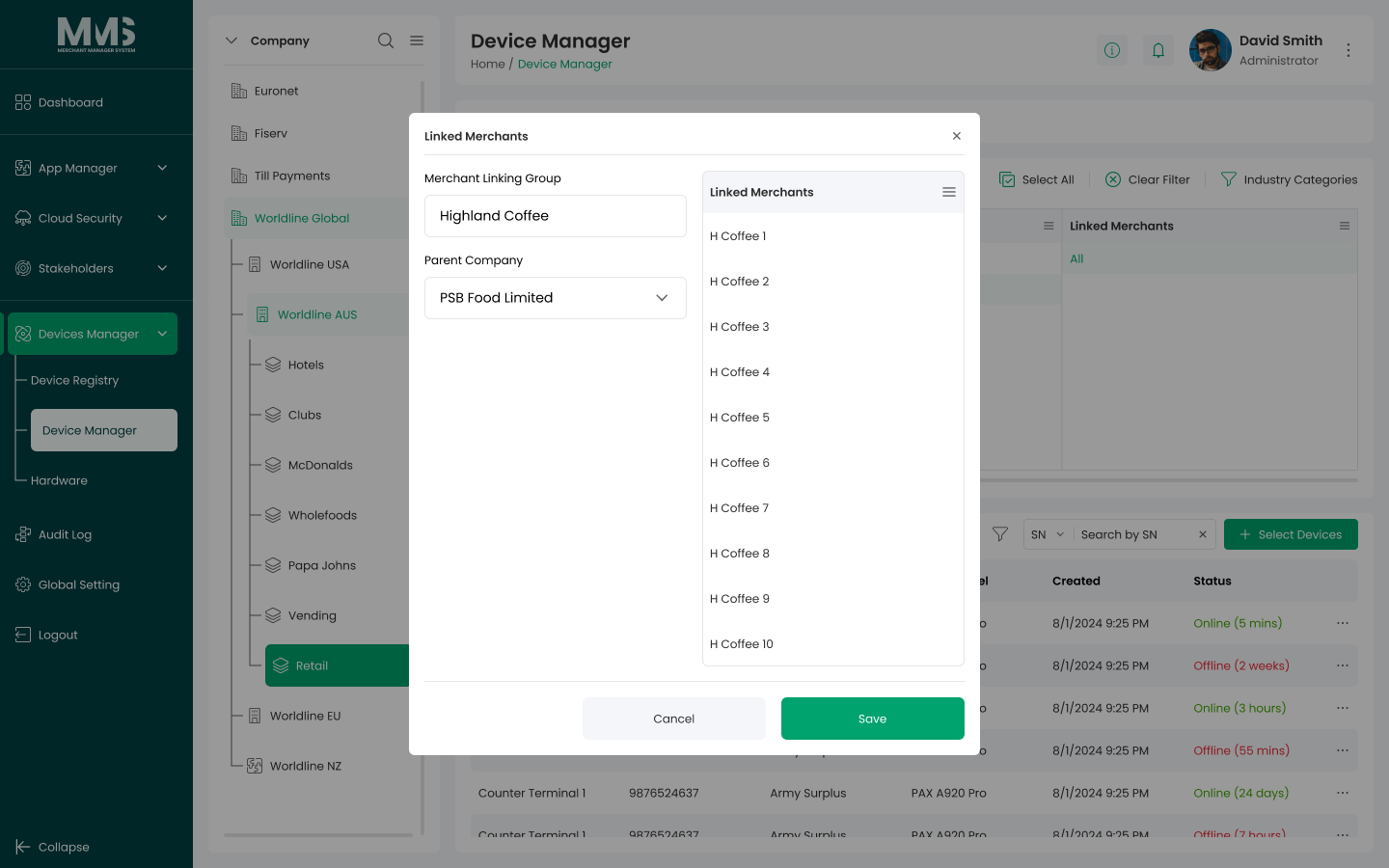Click the MMS logo
This screenshot has height=868, width=1389.
pos(96,35)
